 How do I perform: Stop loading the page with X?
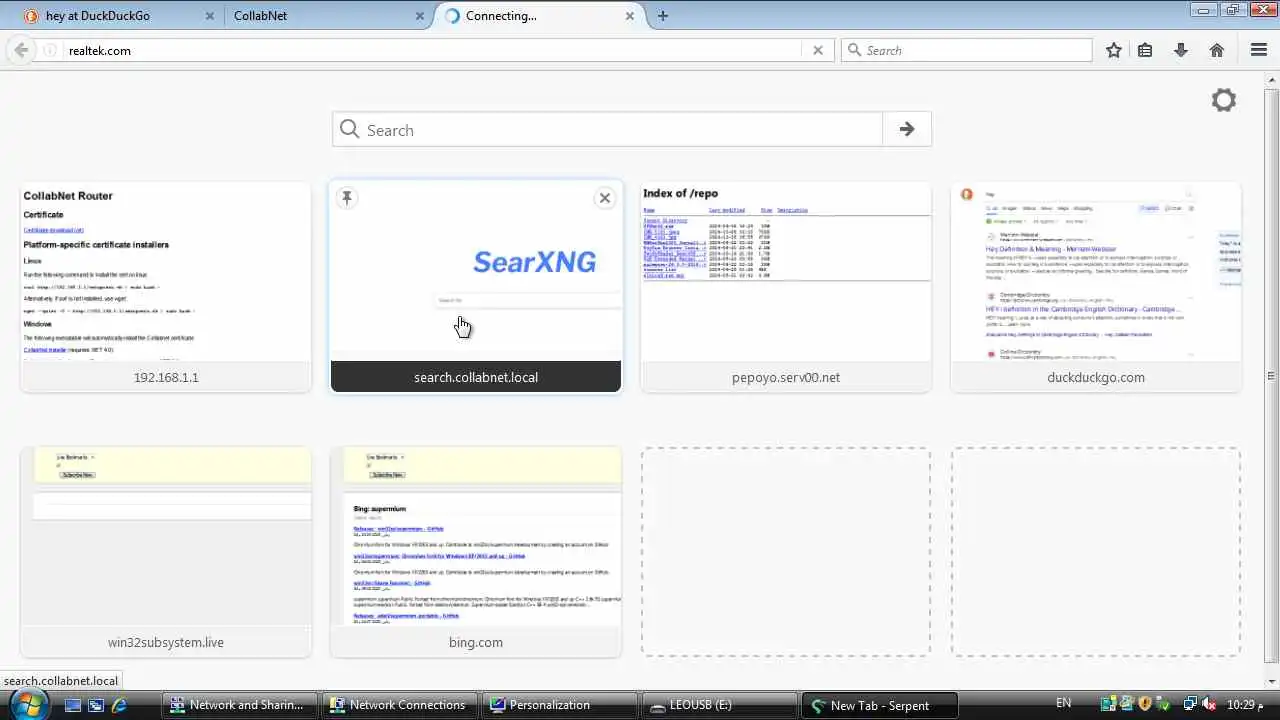click(818, 50)
